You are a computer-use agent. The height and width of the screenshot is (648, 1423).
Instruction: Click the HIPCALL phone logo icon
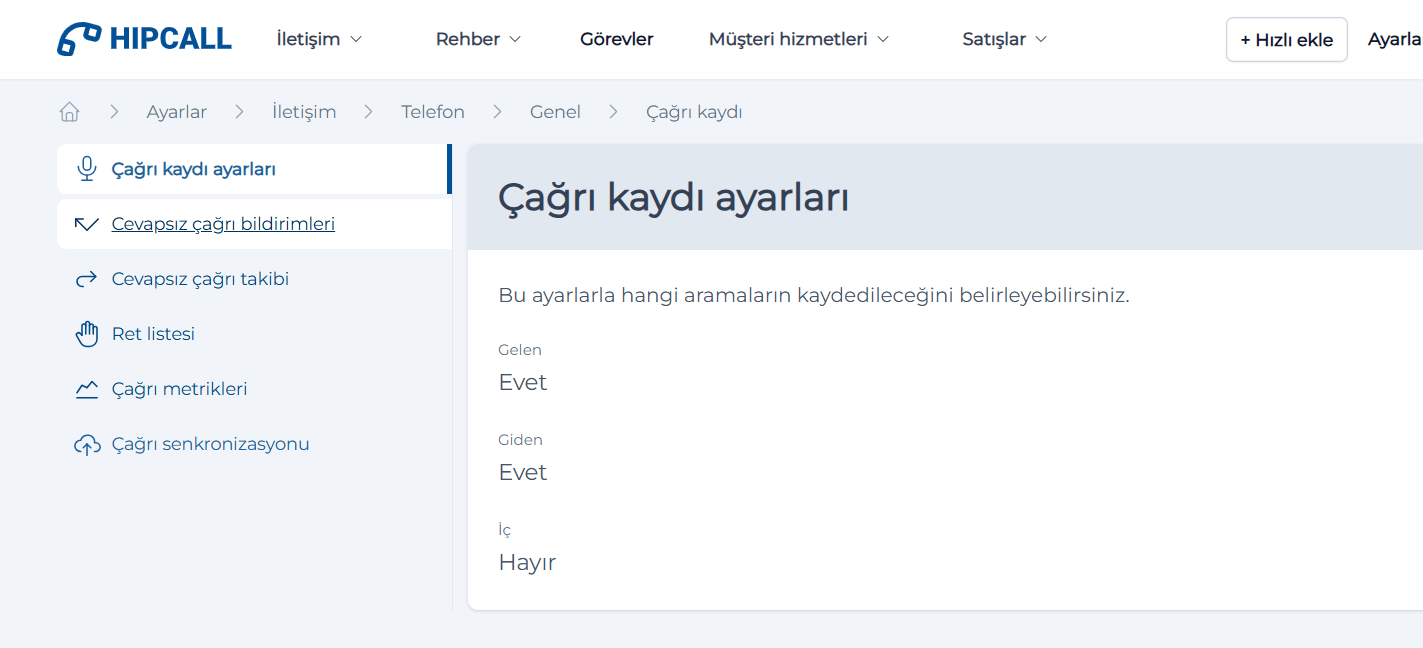[x=79, y=39]
